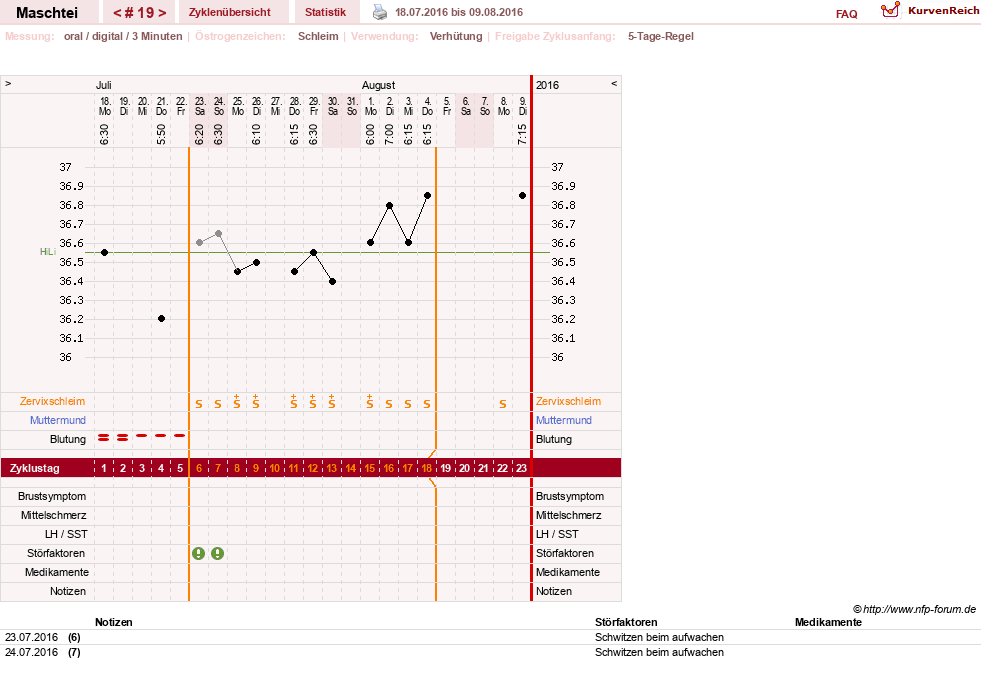Click cycle day 23 in the Zyklustag bar
The height and width of the screenshot is (681, 981).
click(x=521, y=468)
